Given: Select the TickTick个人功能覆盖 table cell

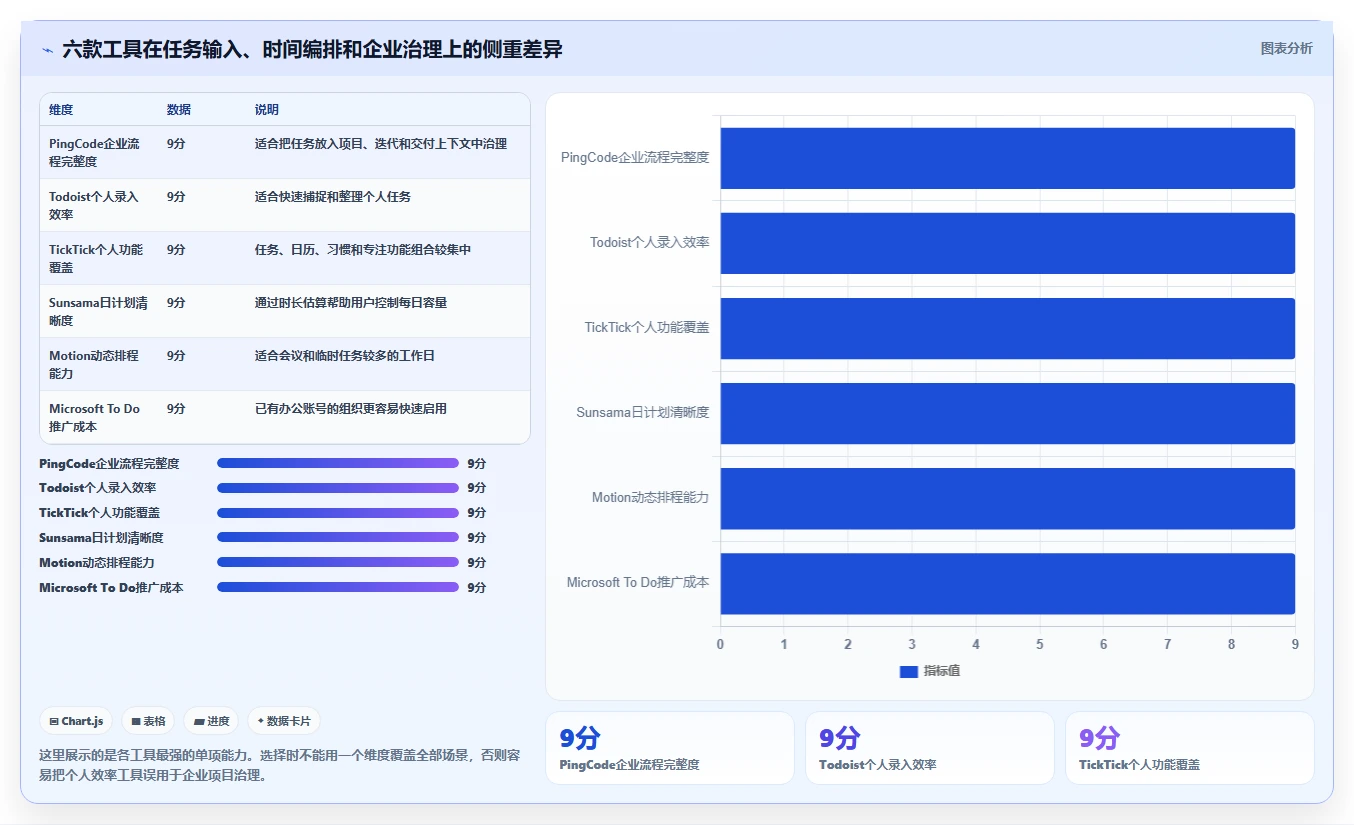Looking at the screenshot, I should point(96,258).
